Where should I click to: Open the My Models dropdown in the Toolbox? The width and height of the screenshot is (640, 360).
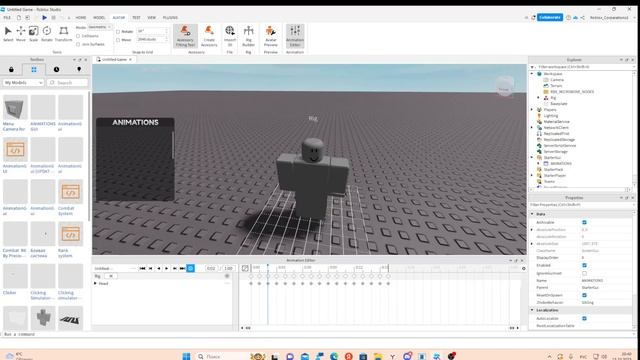[x=23, y=82]
